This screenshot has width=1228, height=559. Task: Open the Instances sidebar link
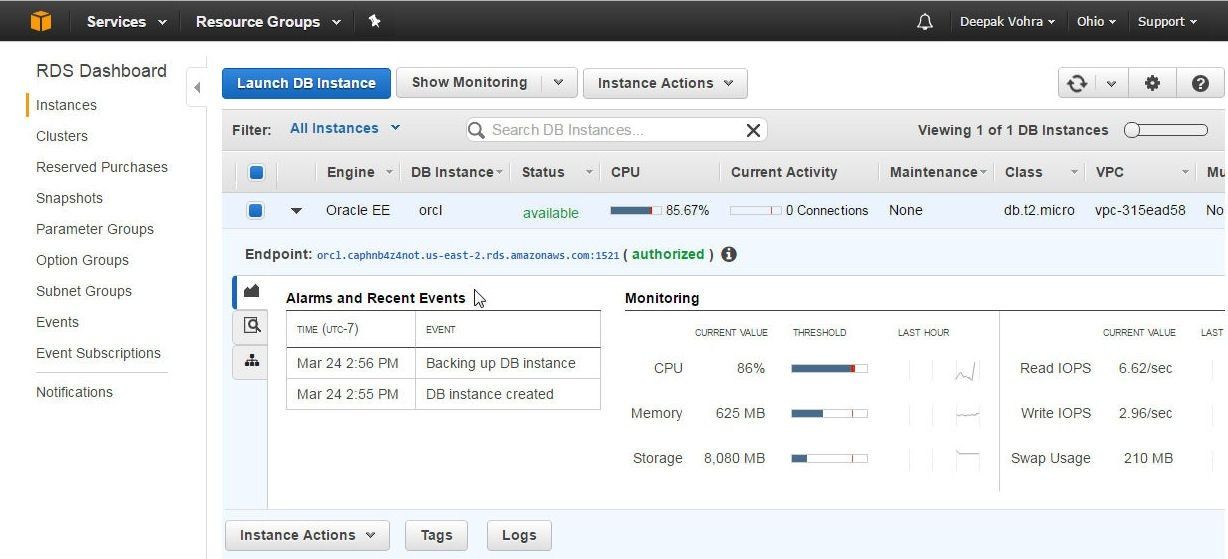coord(66,105)
